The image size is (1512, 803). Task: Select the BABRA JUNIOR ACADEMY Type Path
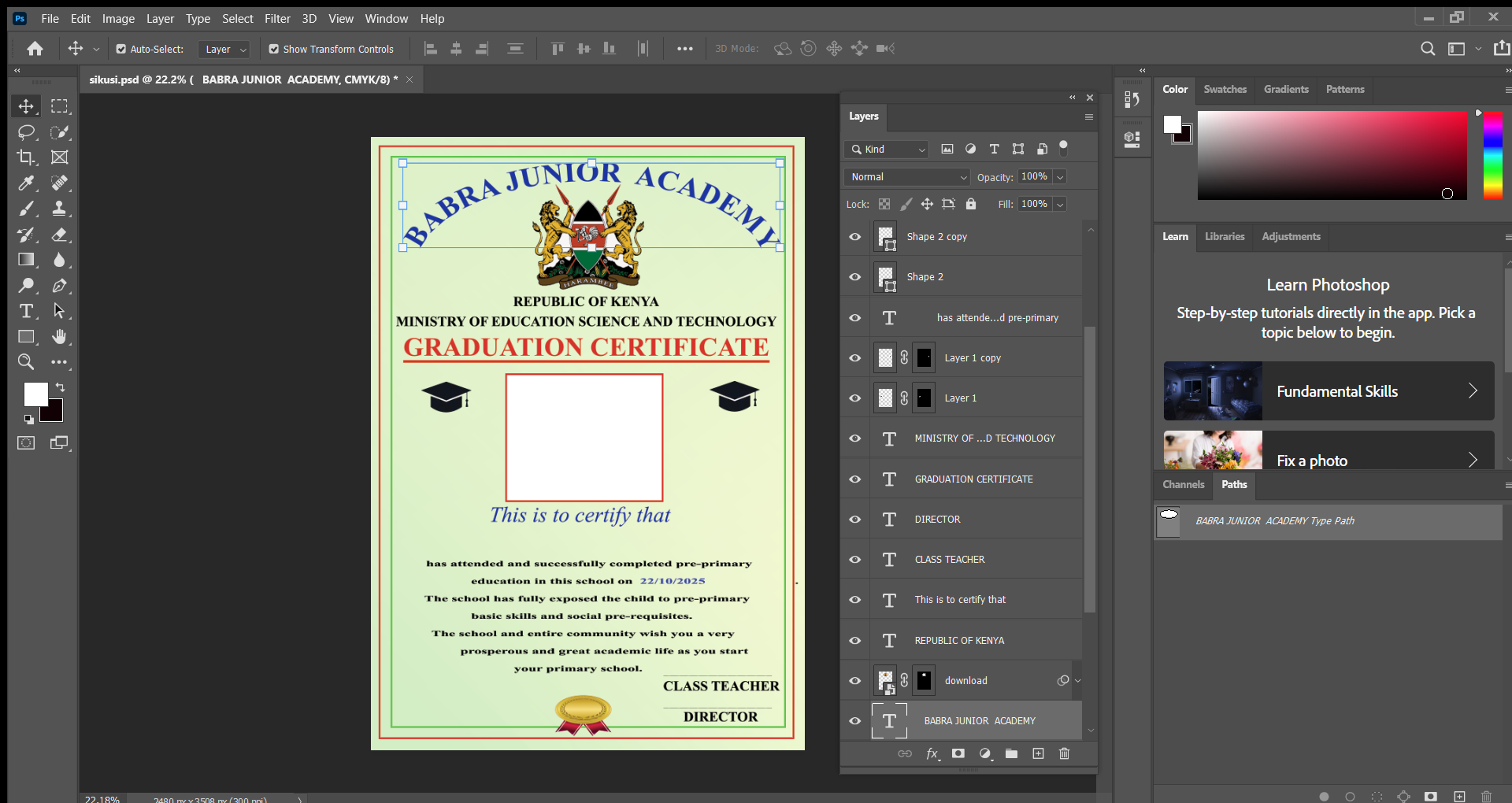[x=1329, y=521]
